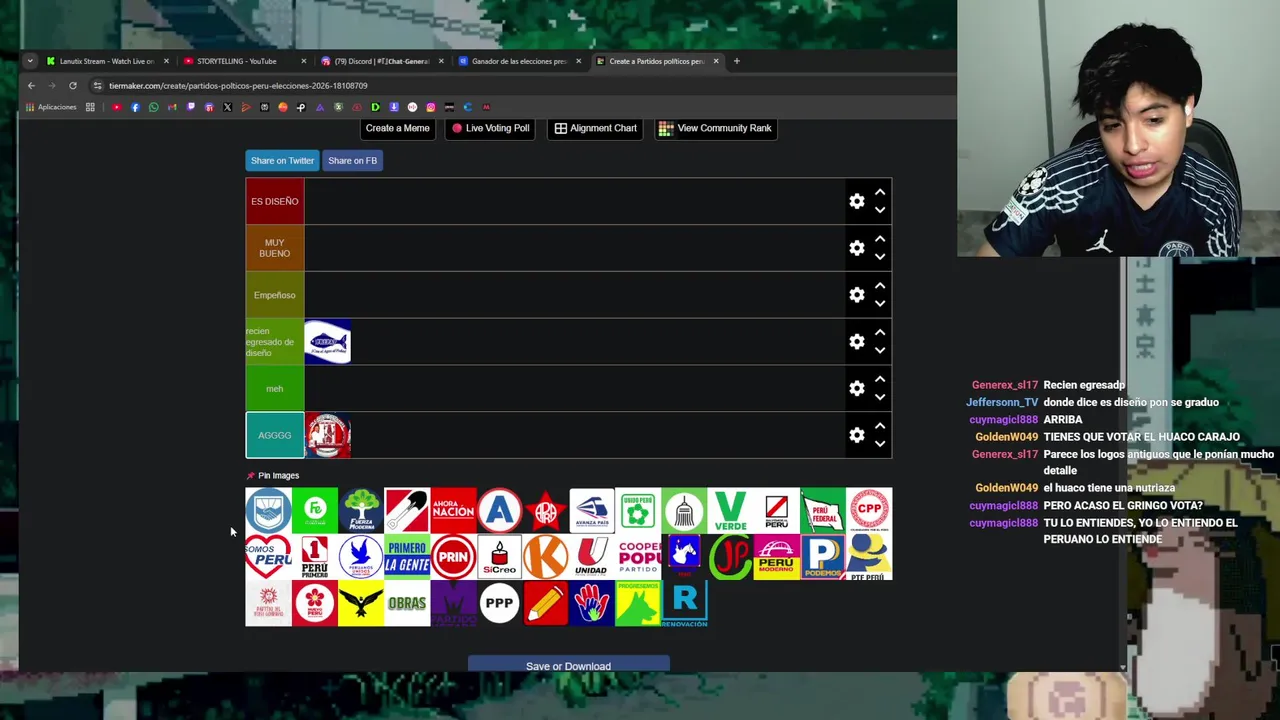
Task: Move ES DISEÑO tier down arrow
Action: coord(880,210)
